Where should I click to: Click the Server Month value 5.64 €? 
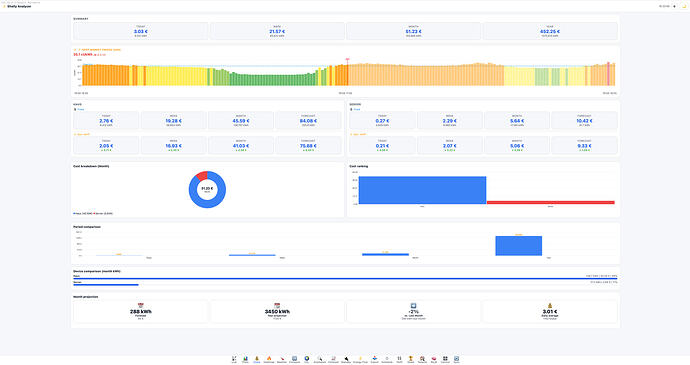click(x=517, y=121)
